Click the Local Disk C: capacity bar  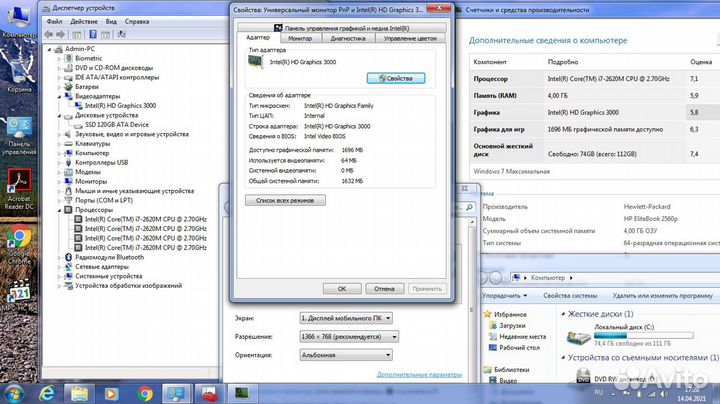[x=643, y=336]
